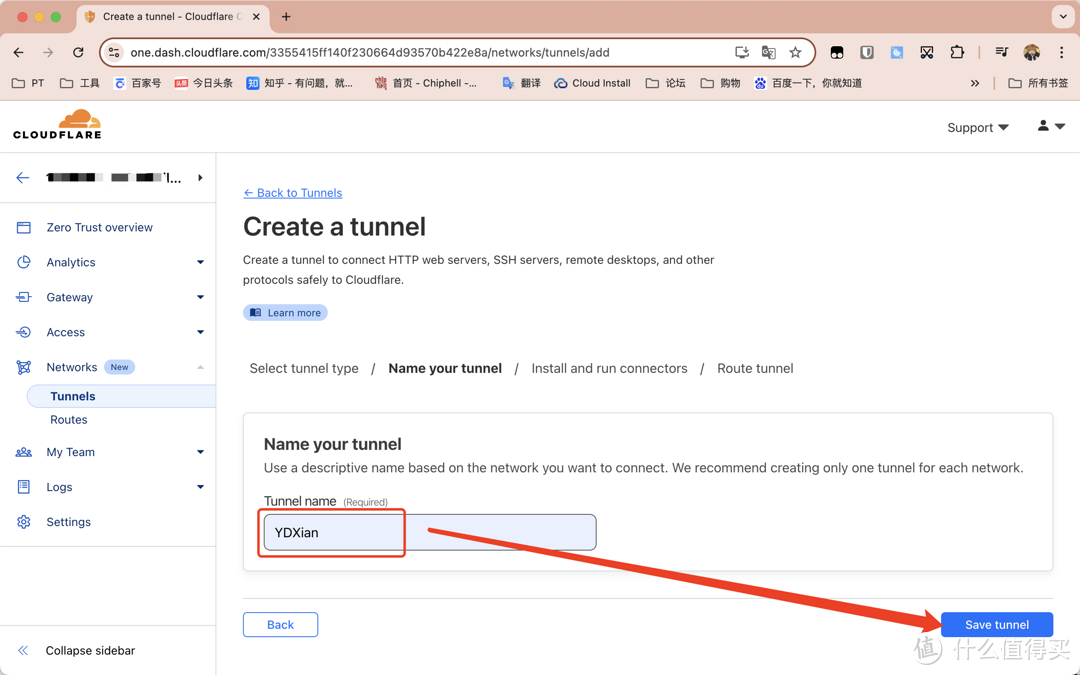Click the Cloudflare logo

(57, 125)
